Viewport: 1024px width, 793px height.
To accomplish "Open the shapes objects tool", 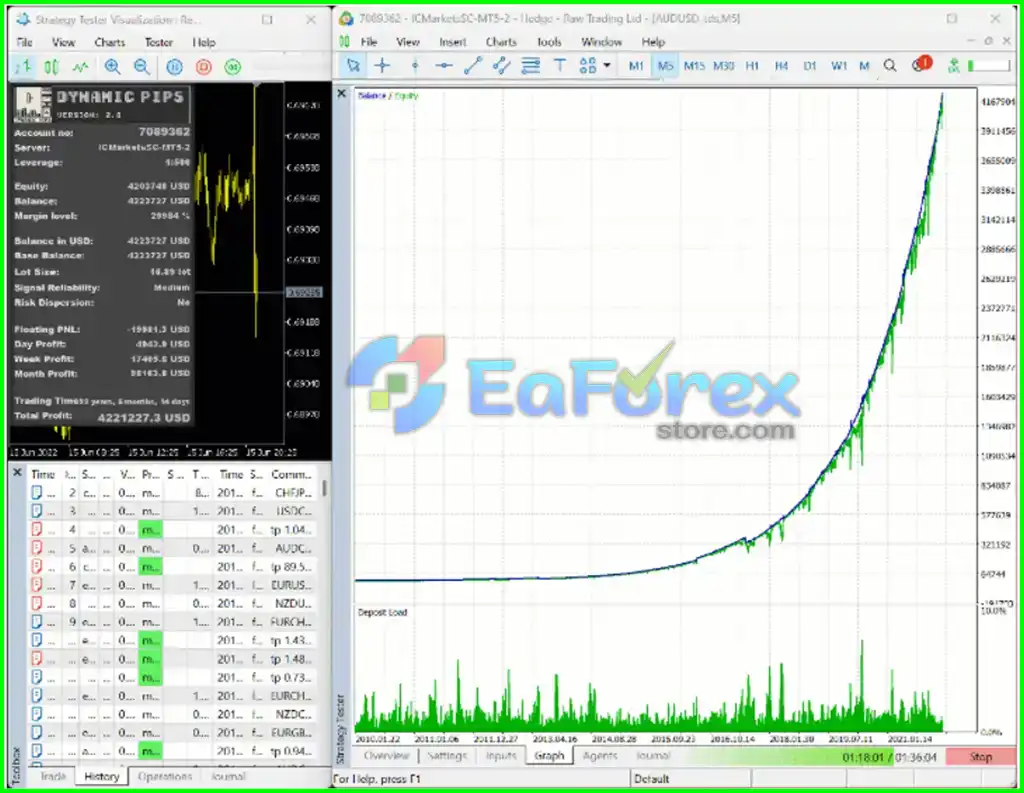I will (588, 65).
